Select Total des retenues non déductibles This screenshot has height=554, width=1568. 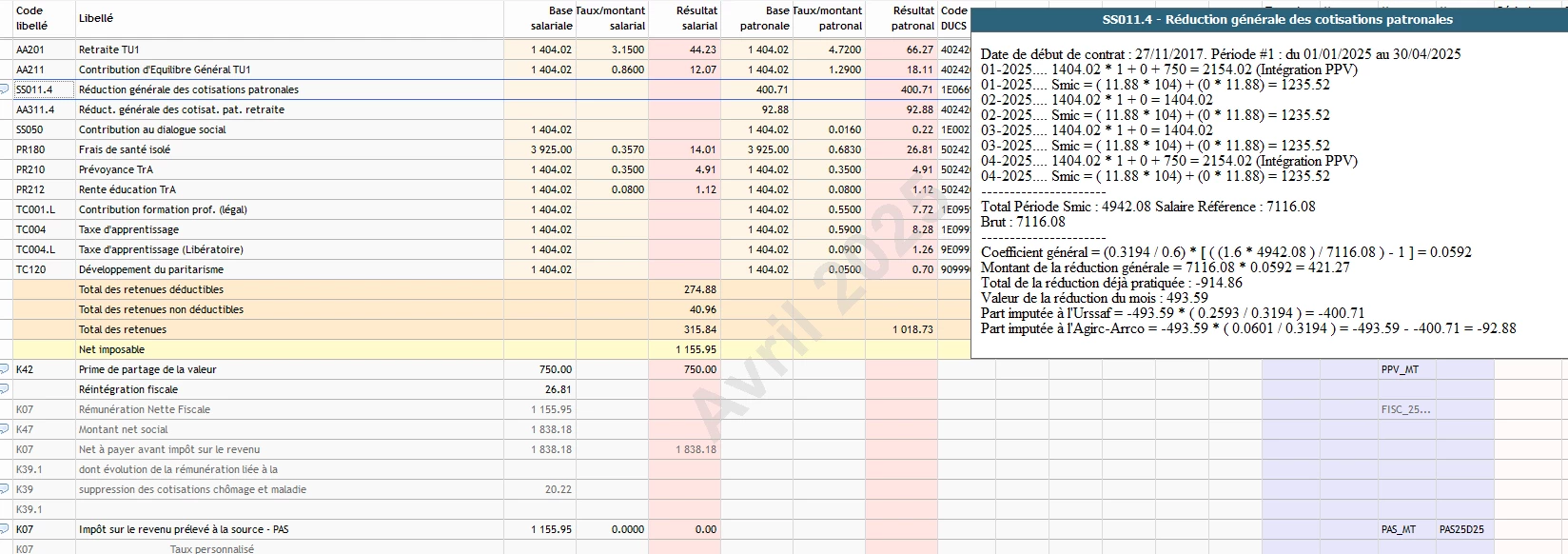tap(161, 309)
